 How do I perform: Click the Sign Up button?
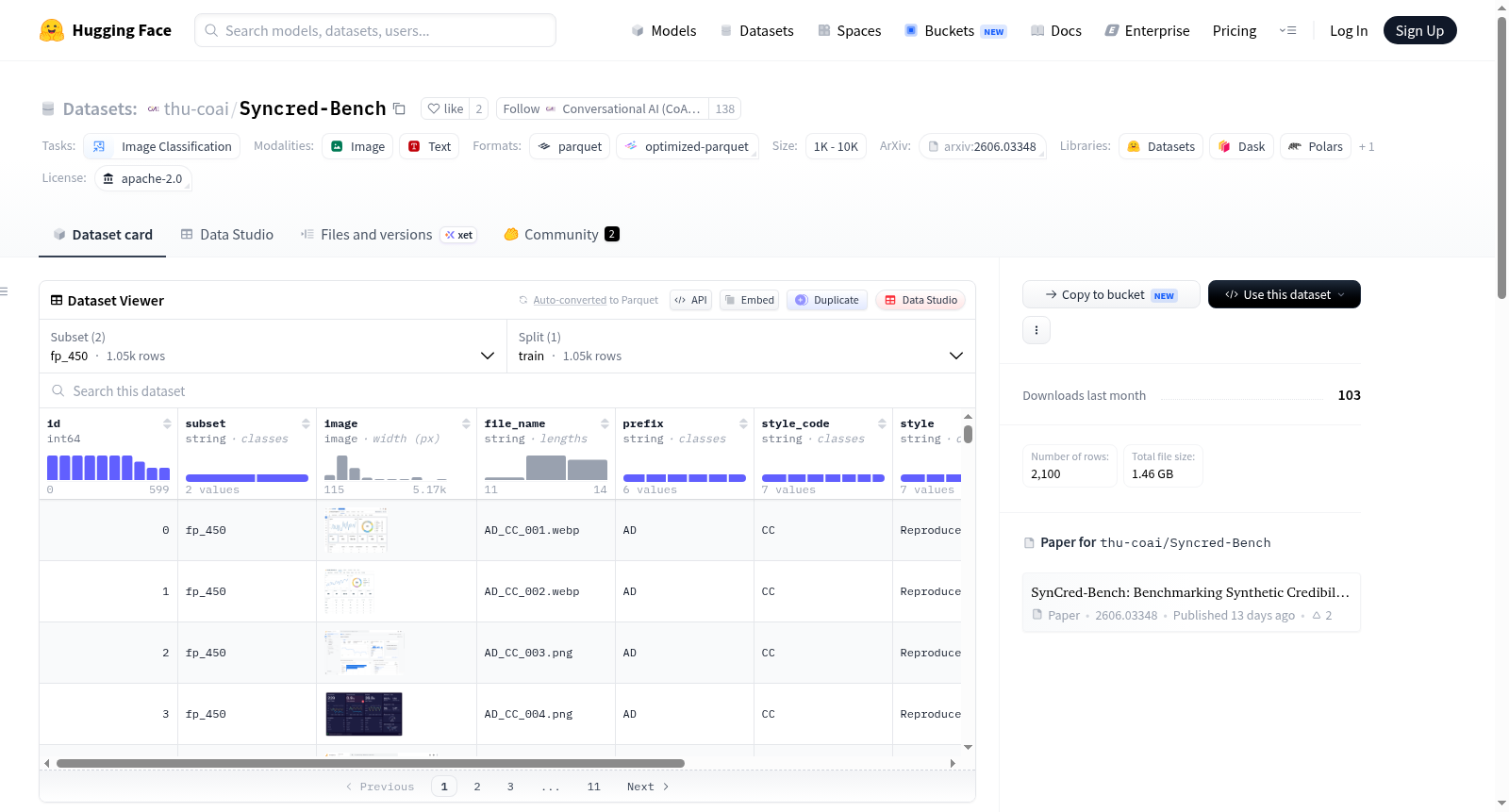click(1419, 30)
